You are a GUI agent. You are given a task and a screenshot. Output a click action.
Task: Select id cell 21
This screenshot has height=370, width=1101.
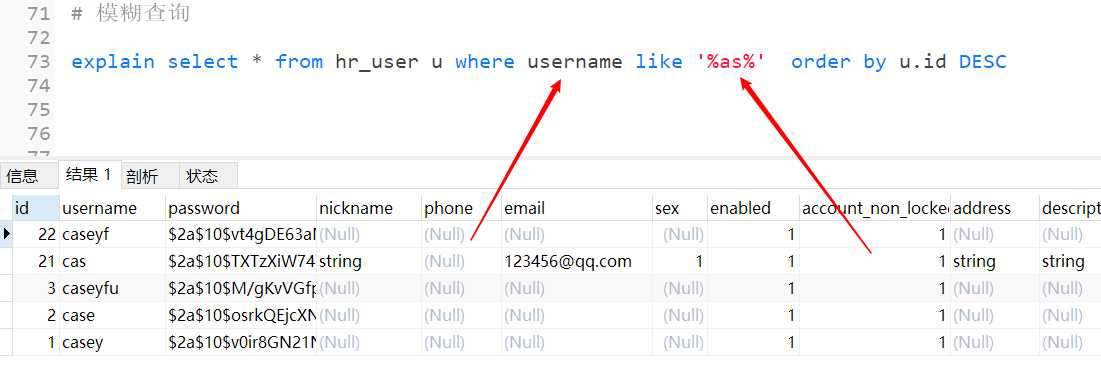tap(36, 262)
